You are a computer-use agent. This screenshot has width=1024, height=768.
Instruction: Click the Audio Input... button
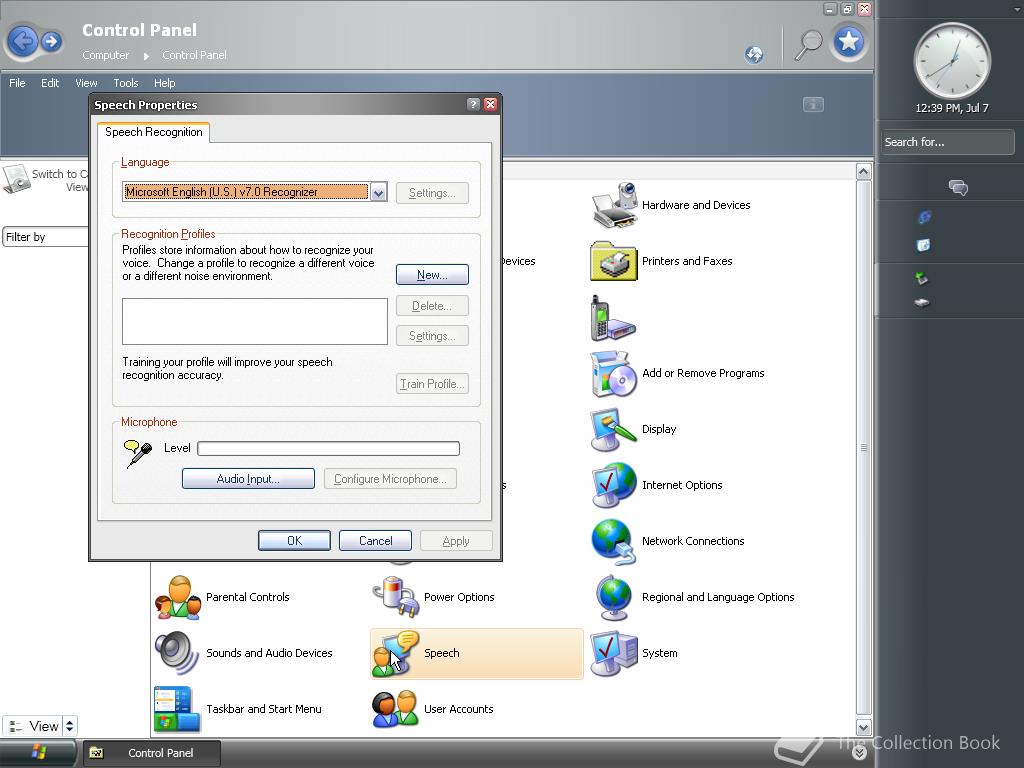tap(248, 479)
